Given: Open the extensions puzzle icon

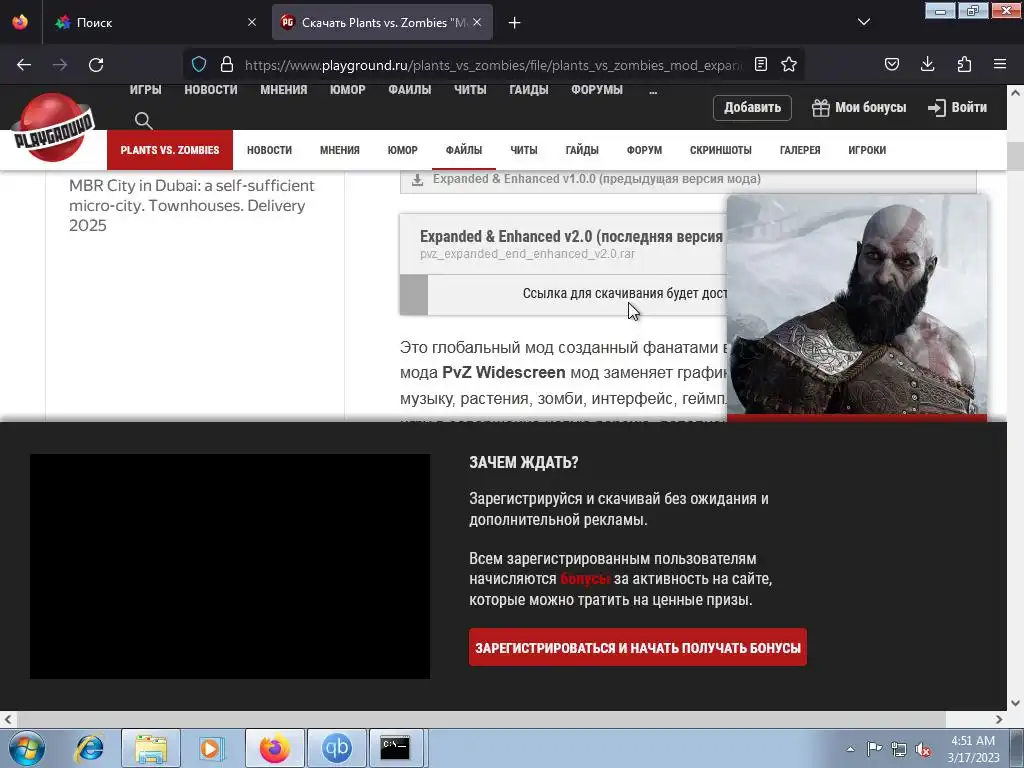Looking at the screenshot, I should (x=964, y=64).
